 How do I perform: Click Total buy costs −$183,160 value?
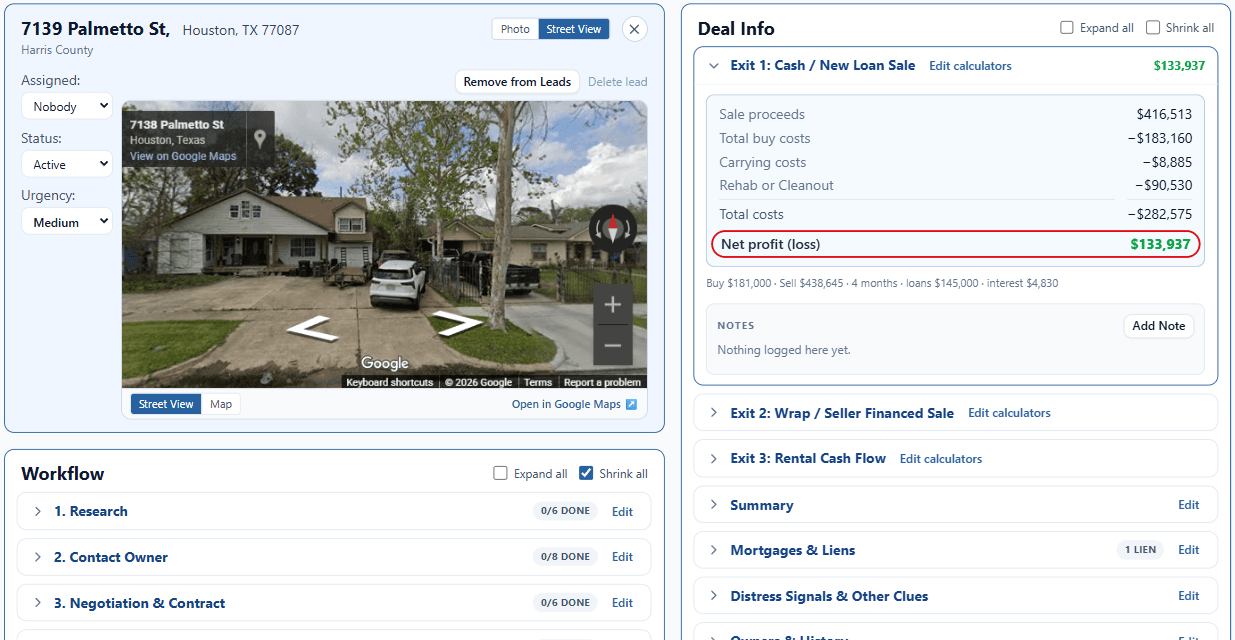pos(1160,138)
